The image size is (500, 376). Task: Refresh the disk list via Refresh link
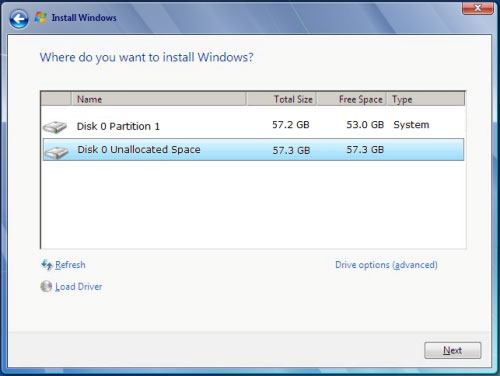pyautogui.click(x=70, y=265)
